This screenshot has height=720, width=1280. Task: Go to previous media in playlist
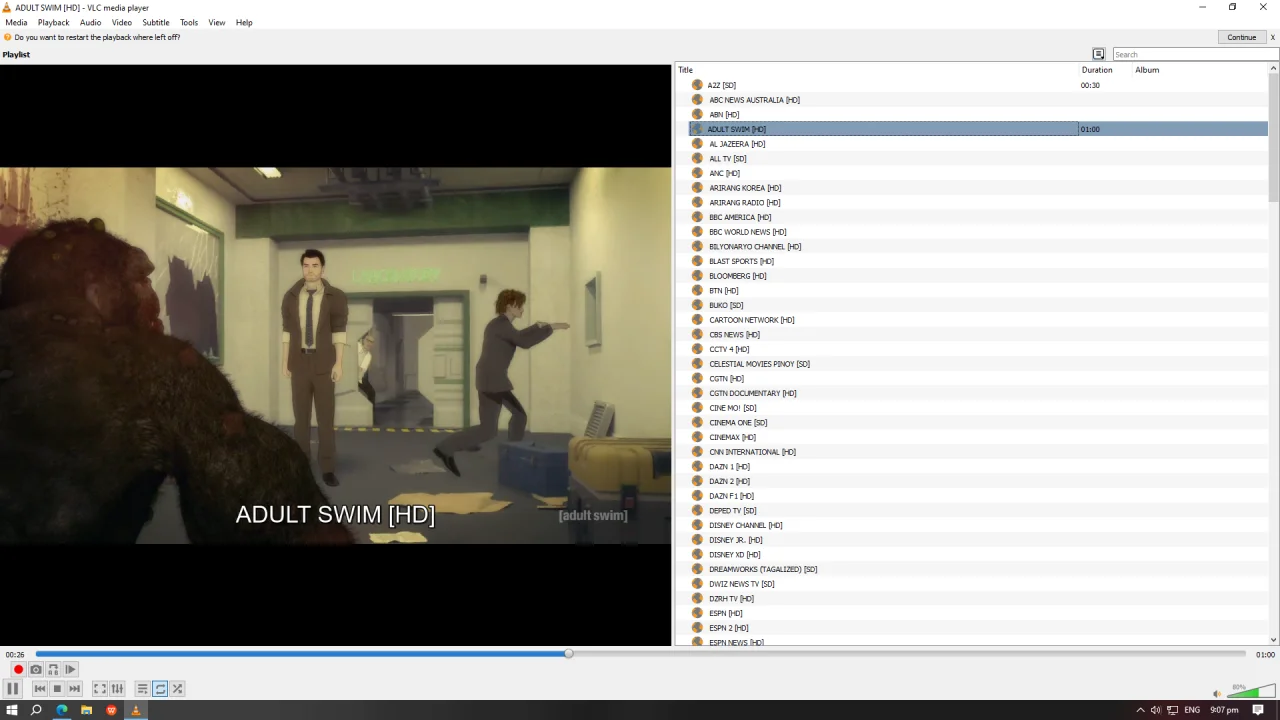coord(40,688)
